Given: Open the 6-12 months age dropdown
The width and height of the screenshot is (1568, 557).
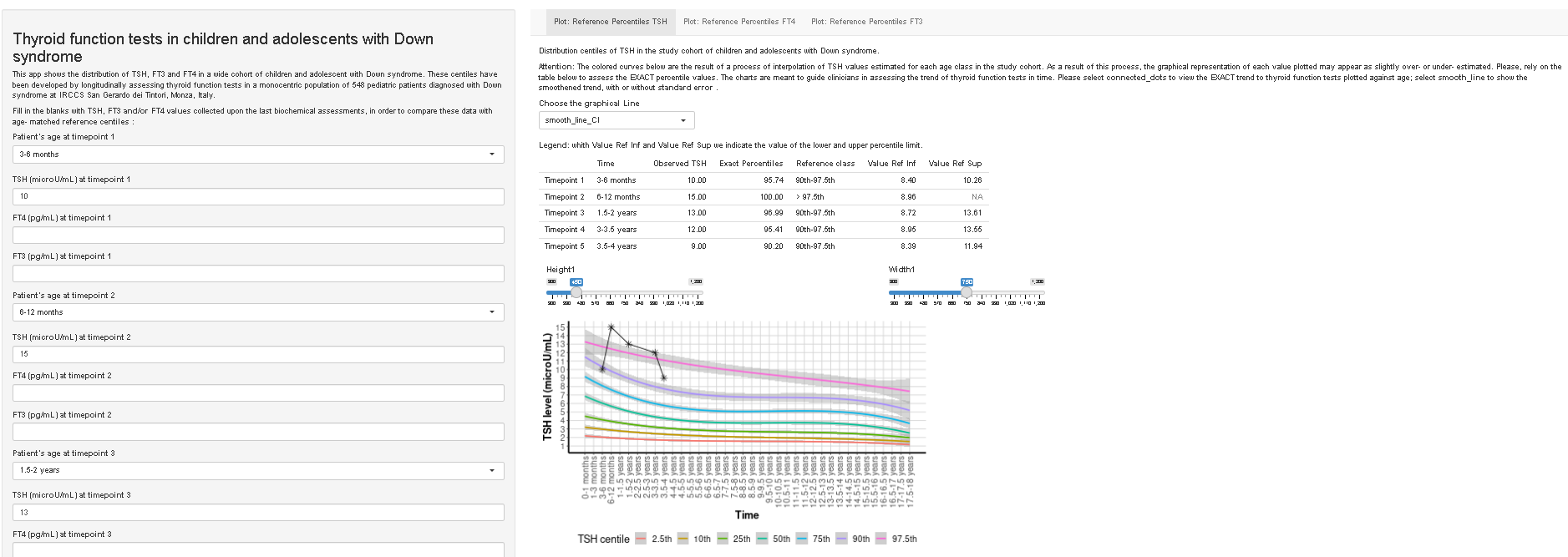Looking at the screenshot, I should click(258, 312).
